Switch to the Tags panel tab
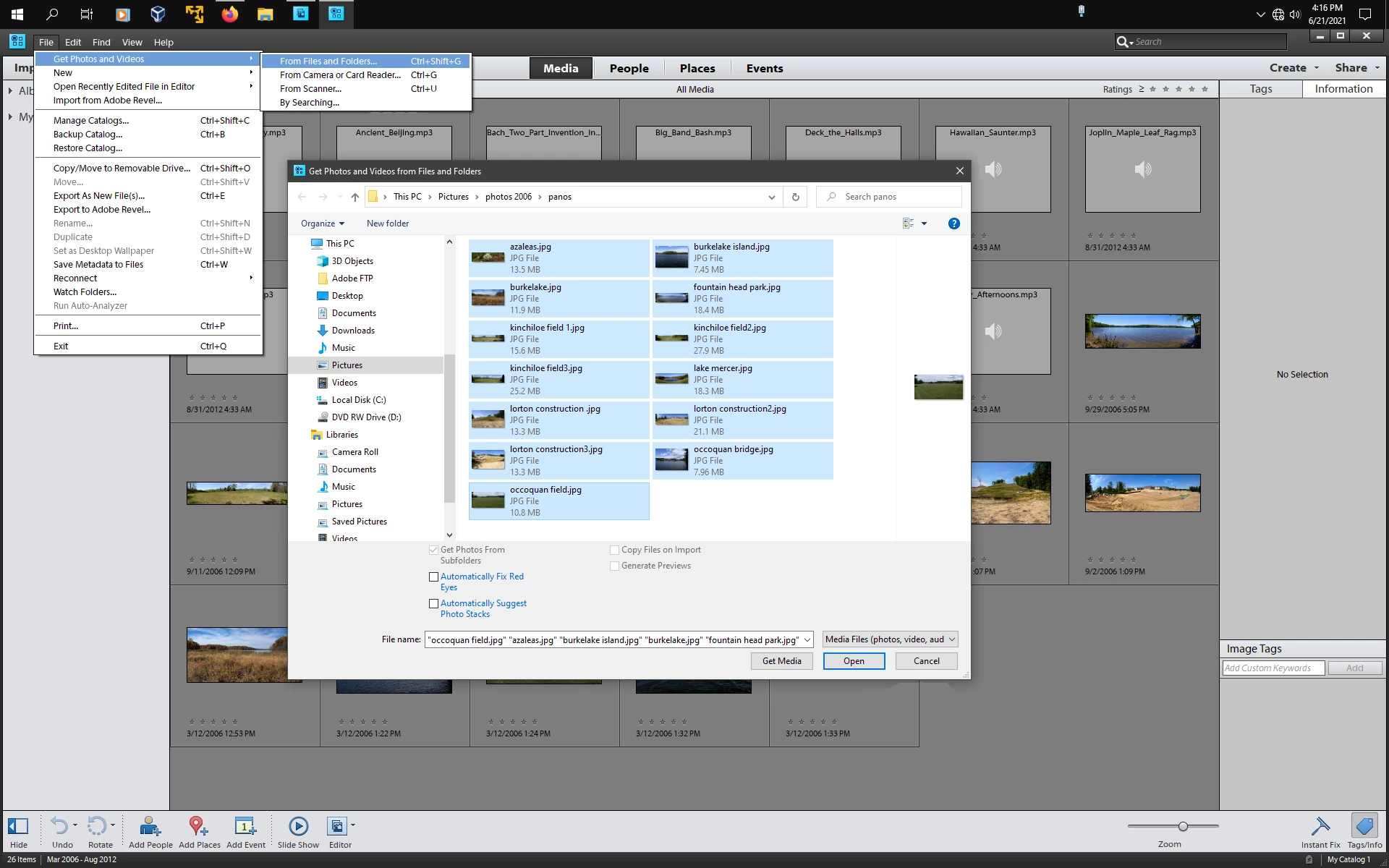Image resolution: width=1389 pixels, height=868 pixels. click(x=1261, y=89)
